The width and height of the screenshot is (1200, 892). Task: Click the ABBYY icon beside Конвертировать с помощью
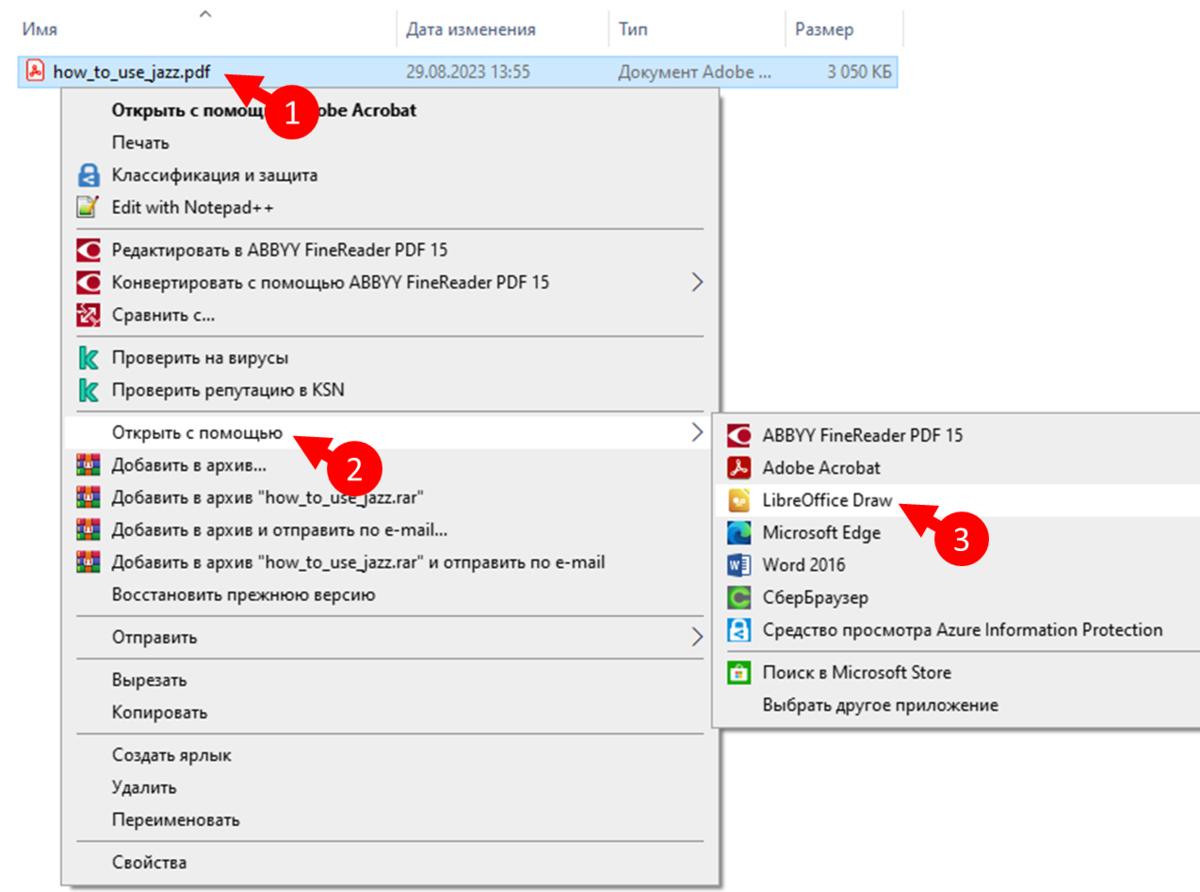[x=89, y=283]
